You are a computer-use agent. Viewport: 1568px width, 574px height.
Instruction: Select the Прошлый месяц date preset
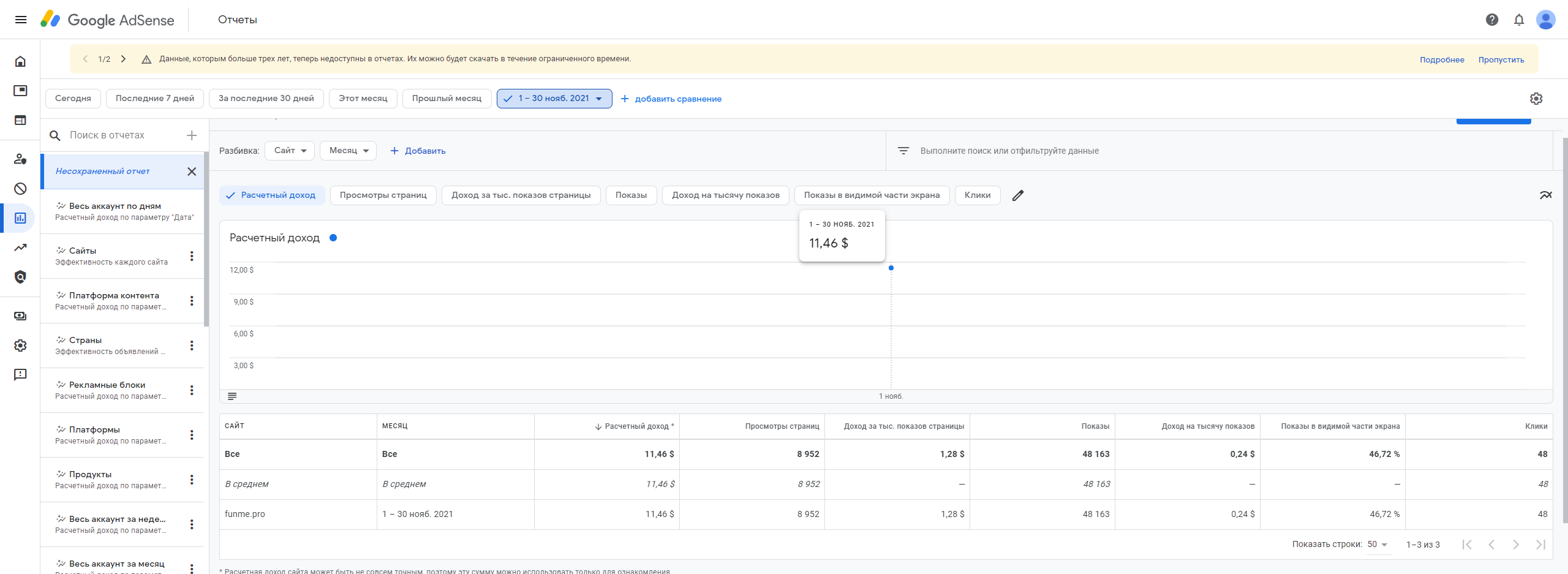point(447,99)
